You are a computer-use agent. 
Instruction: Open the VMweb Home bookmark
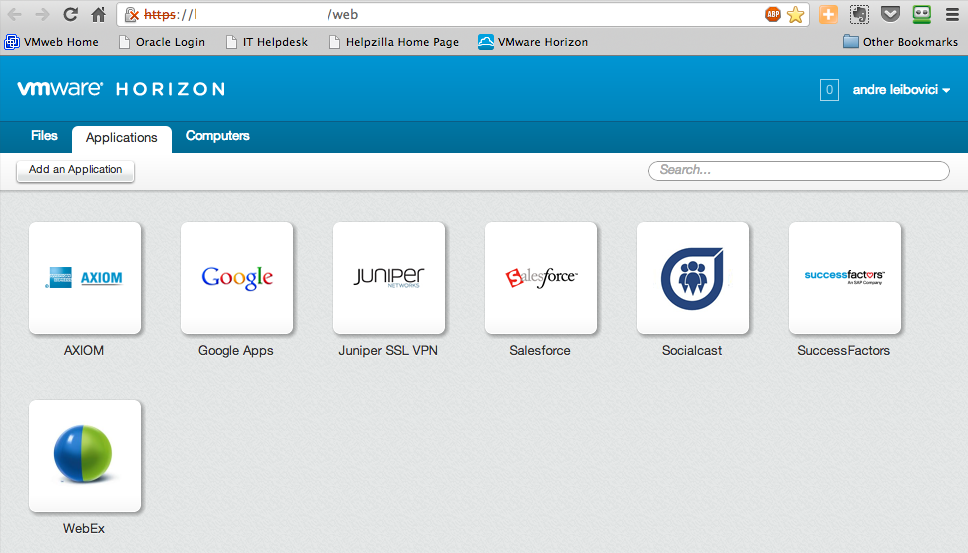[52, 42]
